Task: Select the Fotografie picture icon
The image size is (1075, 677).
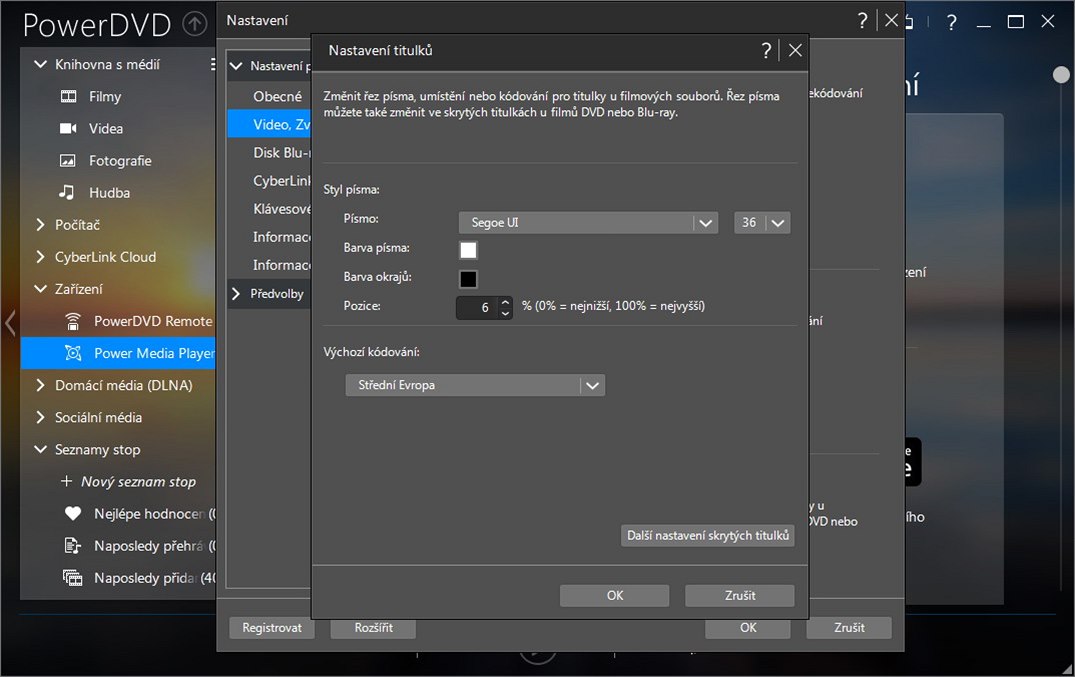Action: tap(68, 161)
